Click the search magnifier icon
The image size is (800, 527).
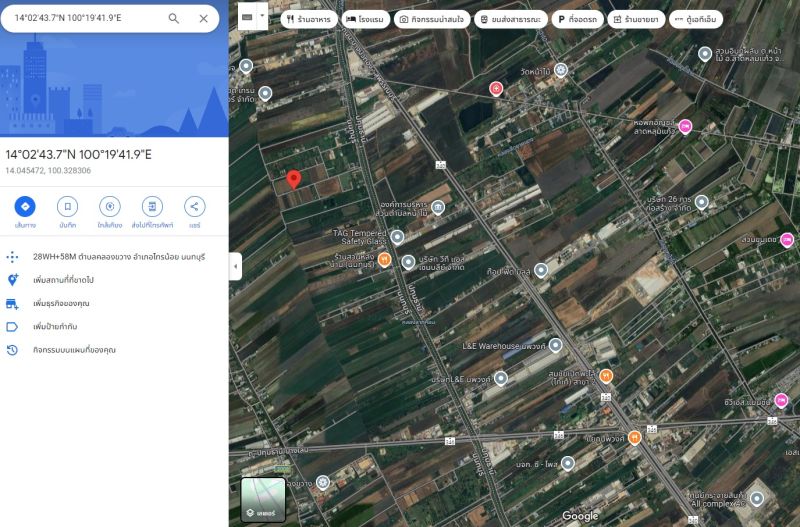(x=174, y=18)
